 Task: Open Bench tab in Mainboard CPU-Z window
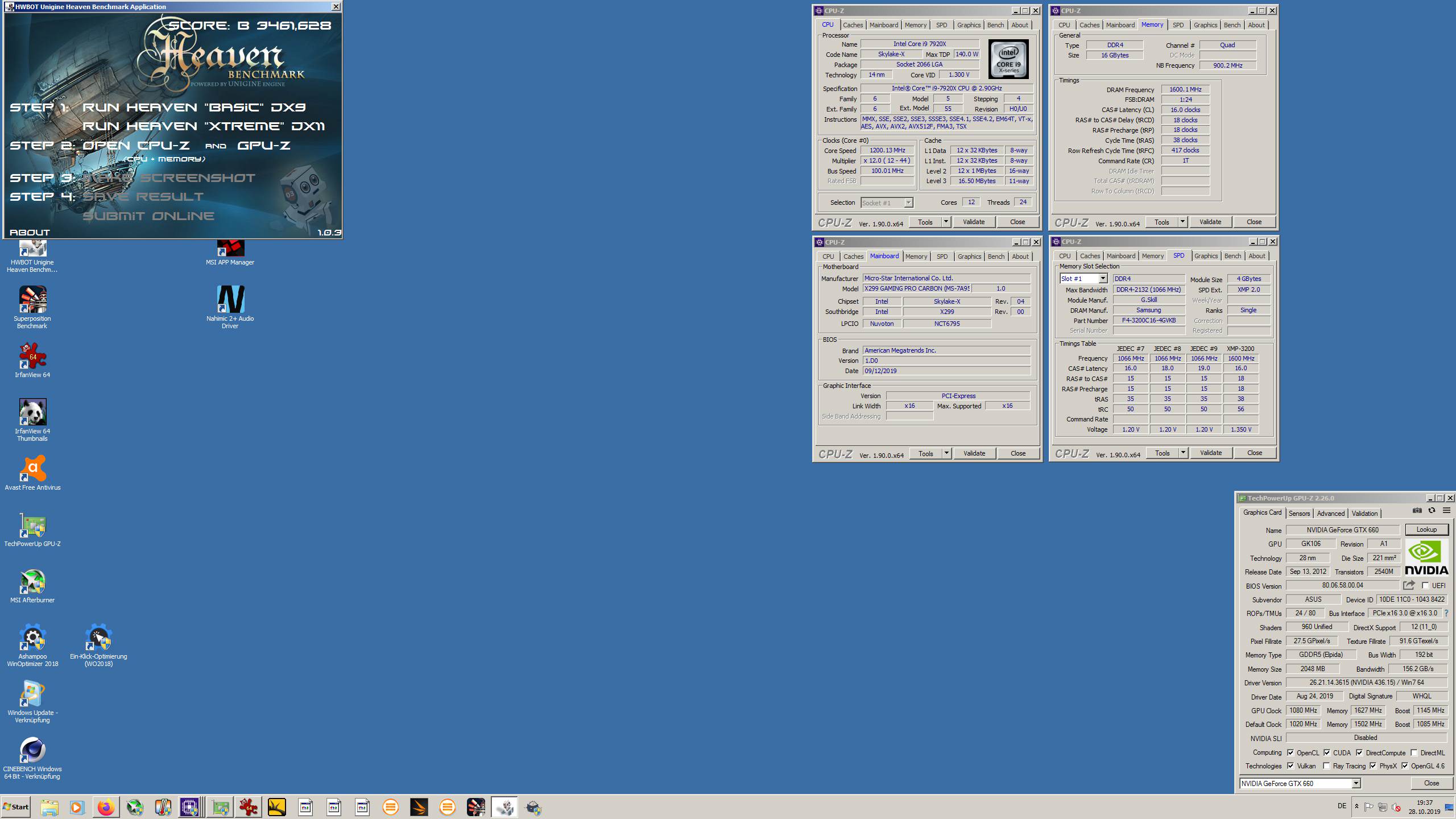(996, 257)
